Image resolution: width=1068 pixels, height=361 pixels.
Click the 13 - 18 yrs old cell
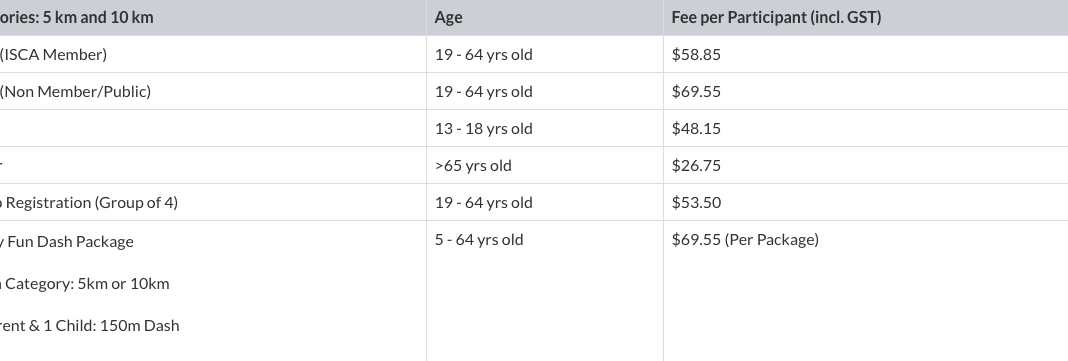[x=484, y=128]
